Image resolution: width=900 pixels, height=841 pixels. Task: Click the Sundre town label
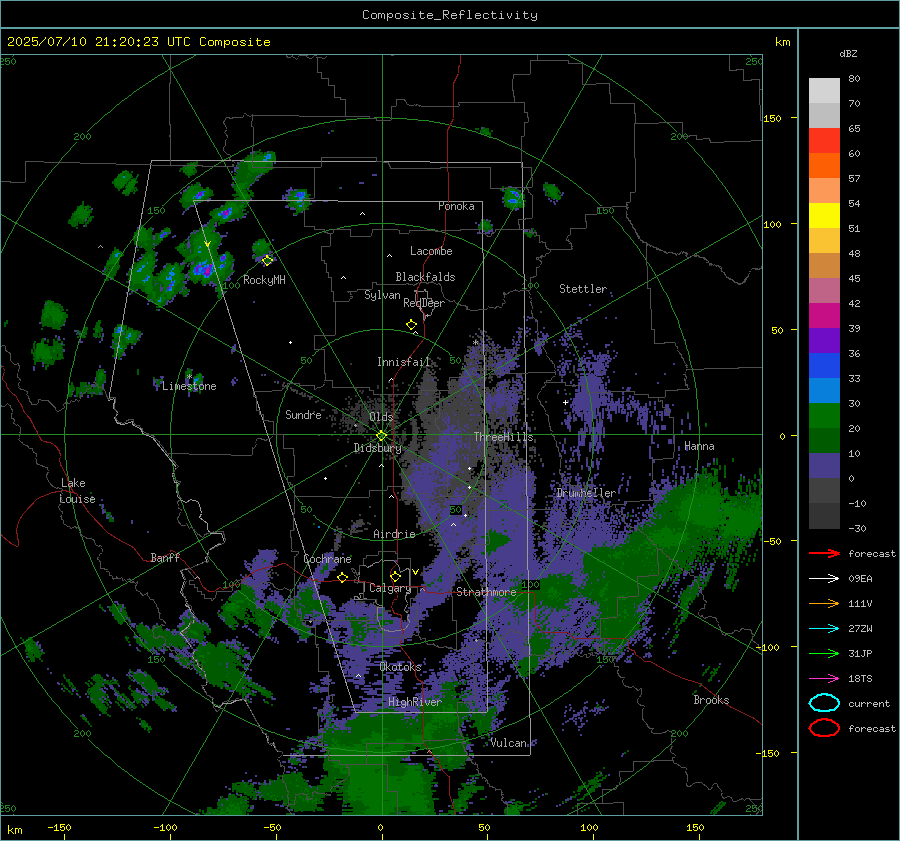click(x=303, y=414)
